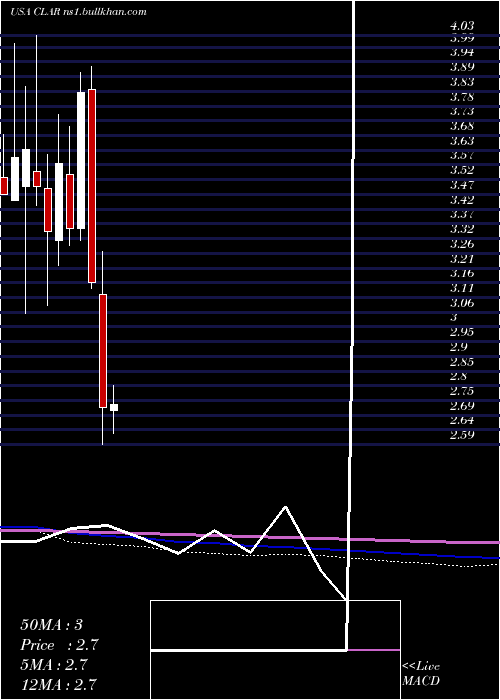Click the 'USA CLAR ns1.bullkhan.com' header text

pos(79,12)
